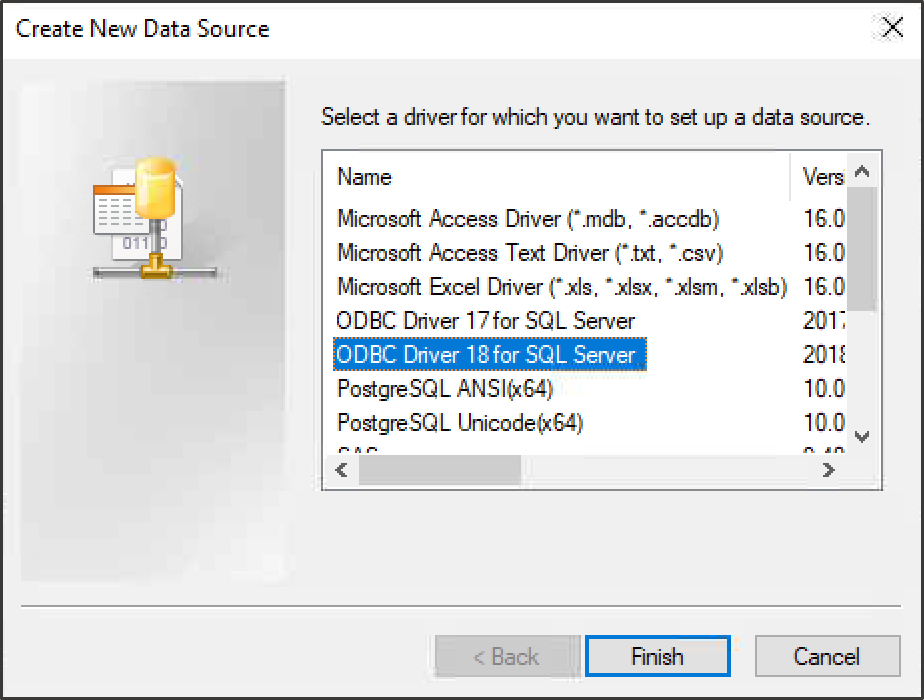The image size is (924, 700).
Task: Select PostgreSQL ANSI(x64) driver
Action: (x=445, y=389)
